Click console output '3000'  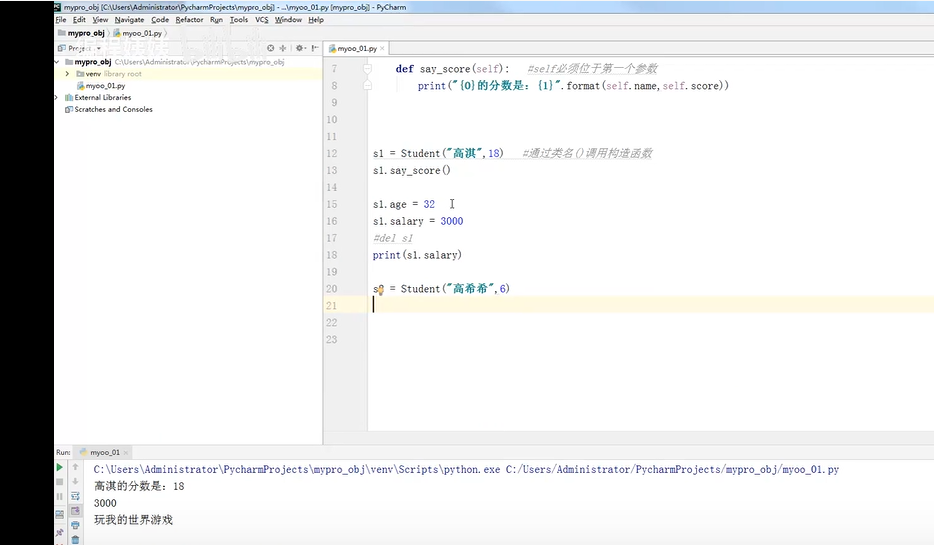[x=105, y=503]
